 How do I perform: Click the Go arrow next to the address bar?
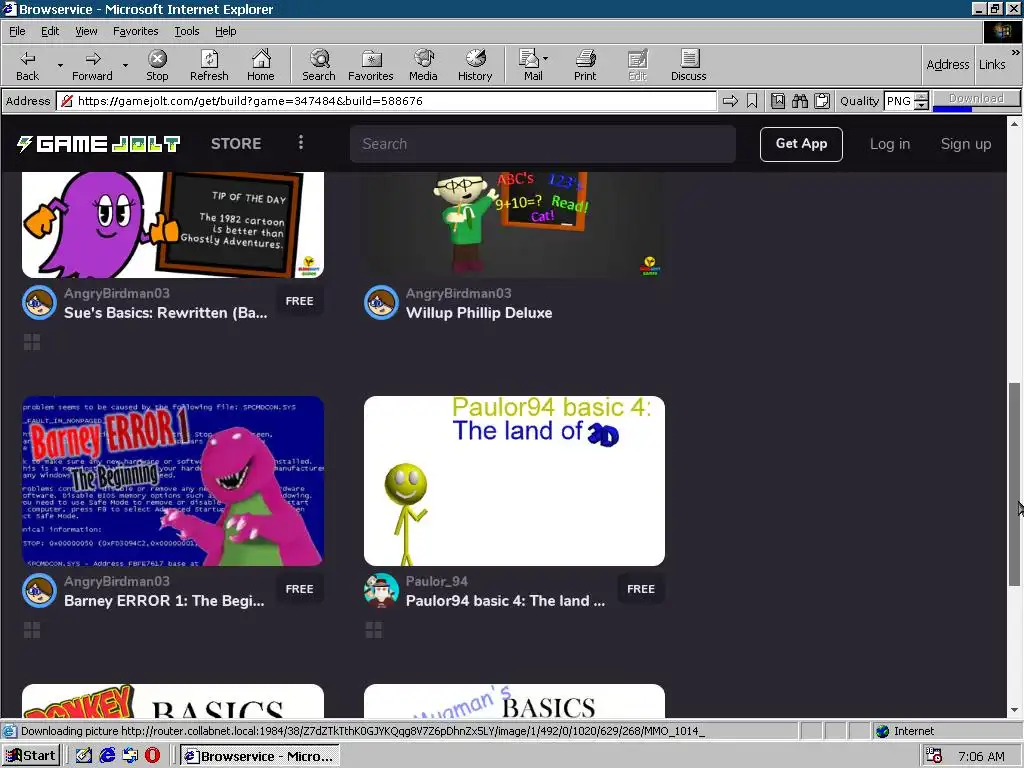pyautogui.click(x=730, y=101)
